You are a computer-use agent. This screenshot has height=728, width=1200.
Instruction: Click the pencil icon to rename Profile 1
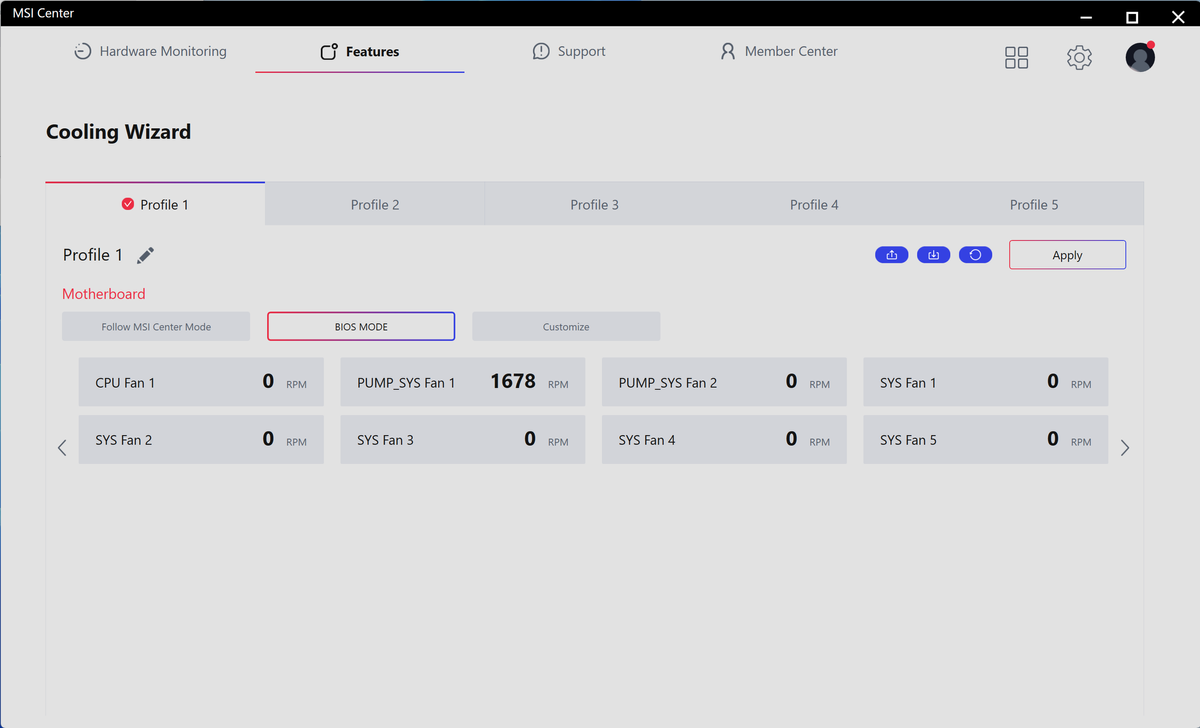146,256
